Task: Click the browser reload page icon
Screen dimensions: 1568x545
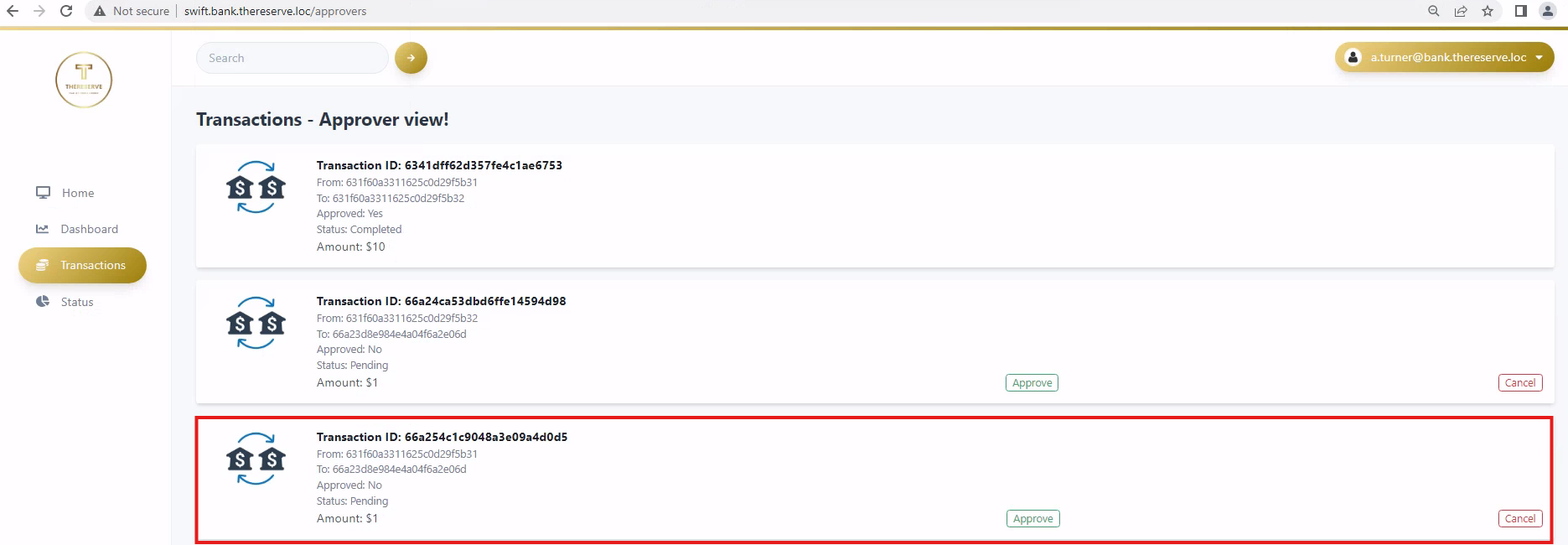Action: 66,11
